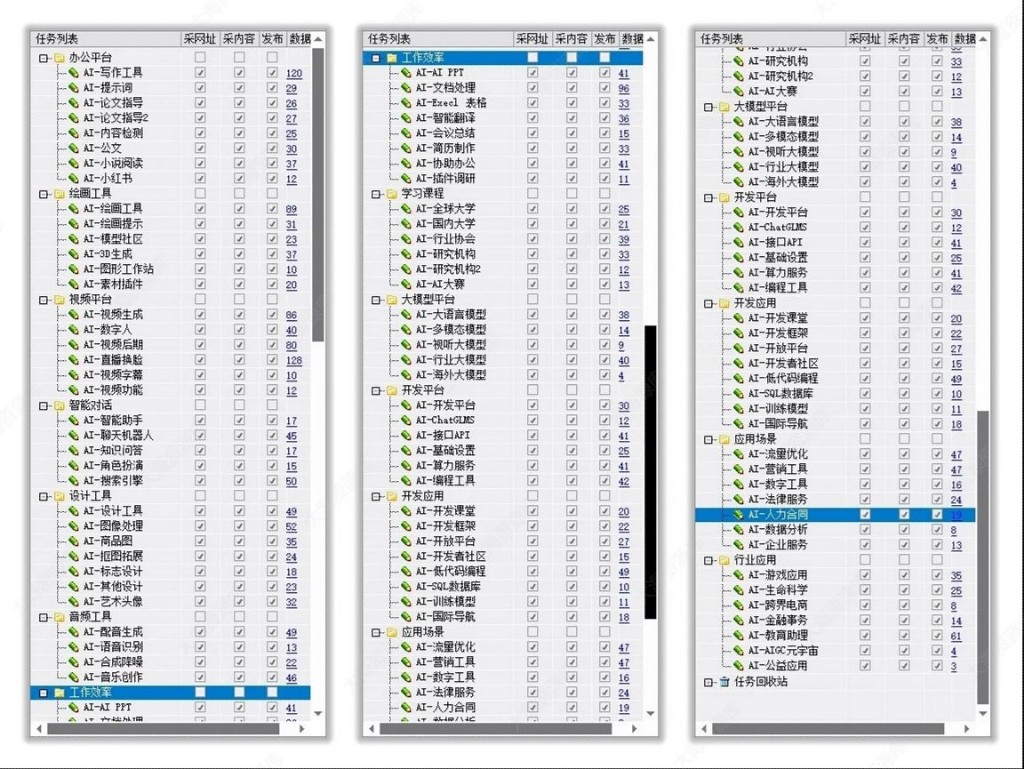The height and width of the screenshot is (769, 1024).
Task: Toggle 发布 checkbox for AI-文档处理
Action: point(605,87)
